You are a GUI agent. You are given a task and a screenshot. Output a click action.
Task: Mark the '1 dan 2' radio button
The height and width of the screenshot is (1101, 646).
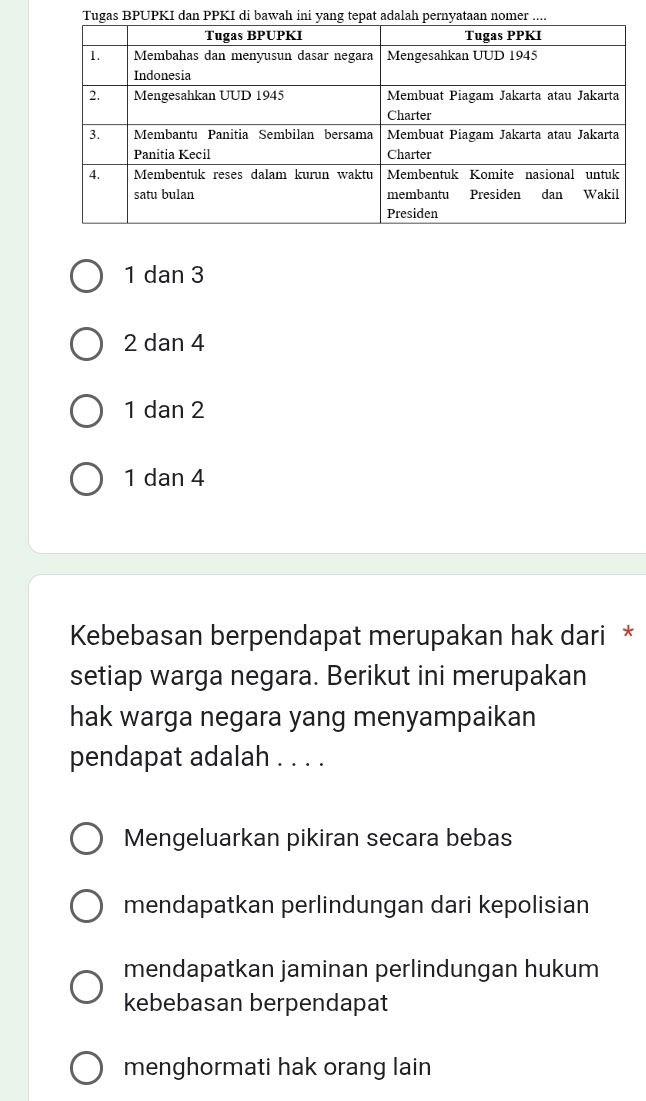click(87, 410)
